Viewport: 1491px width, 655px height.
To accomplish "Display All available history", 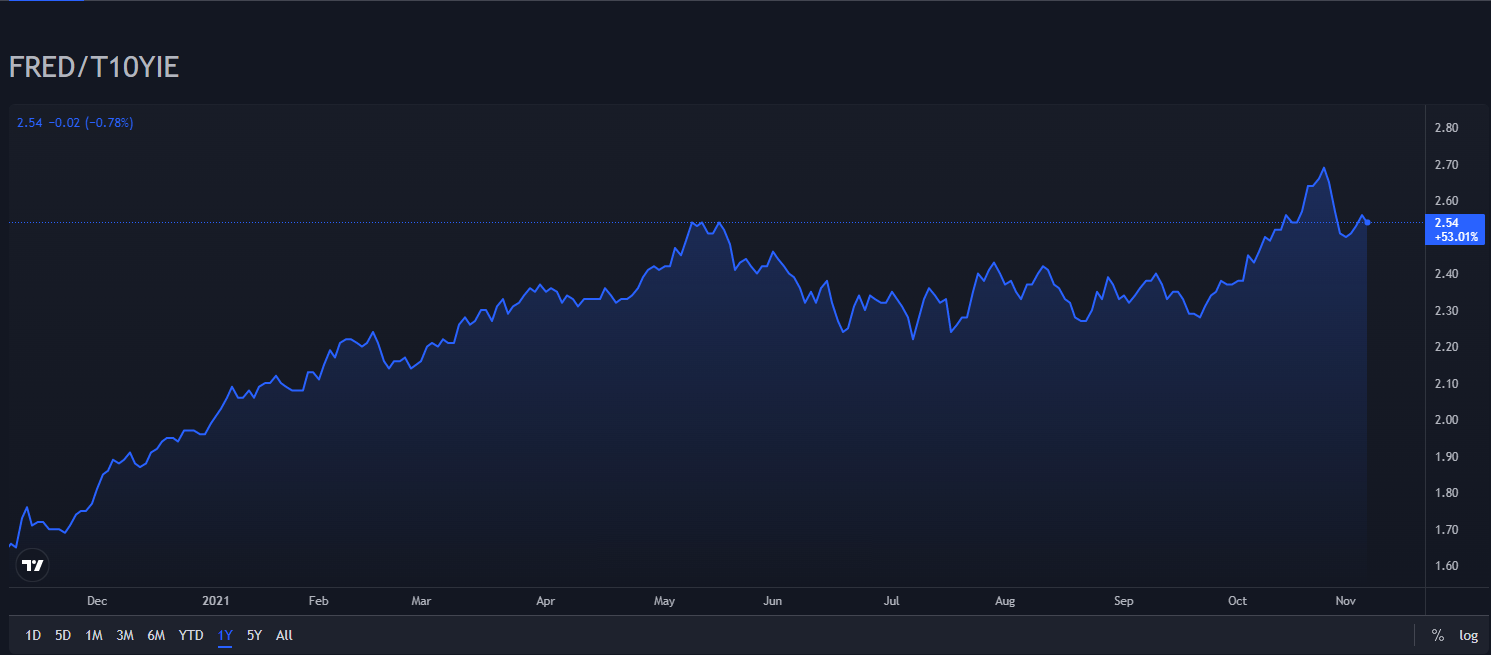I will tap(284, 635).
